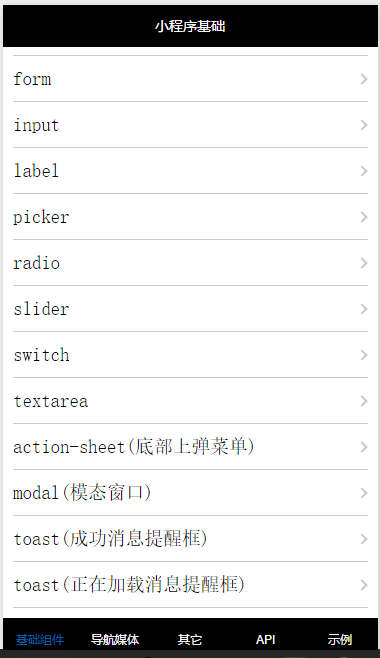This screenshot has height=658, width=380.
Task: Select the 示例 tab
Action: 340,640
